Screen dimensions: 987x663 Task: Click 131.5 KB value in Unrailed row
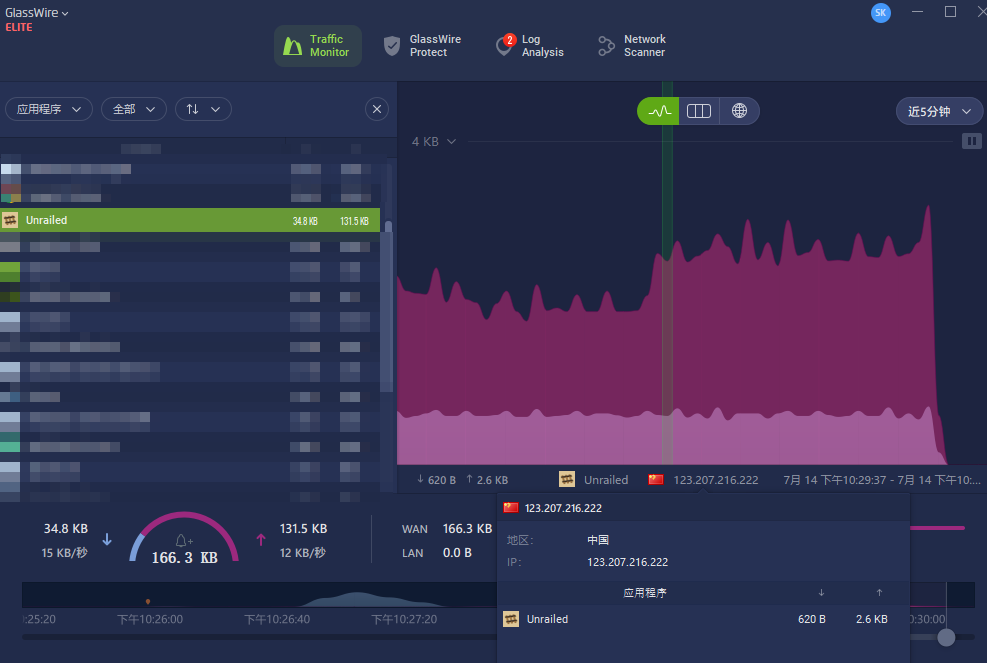pyautogui.click(x=354, y=221)
